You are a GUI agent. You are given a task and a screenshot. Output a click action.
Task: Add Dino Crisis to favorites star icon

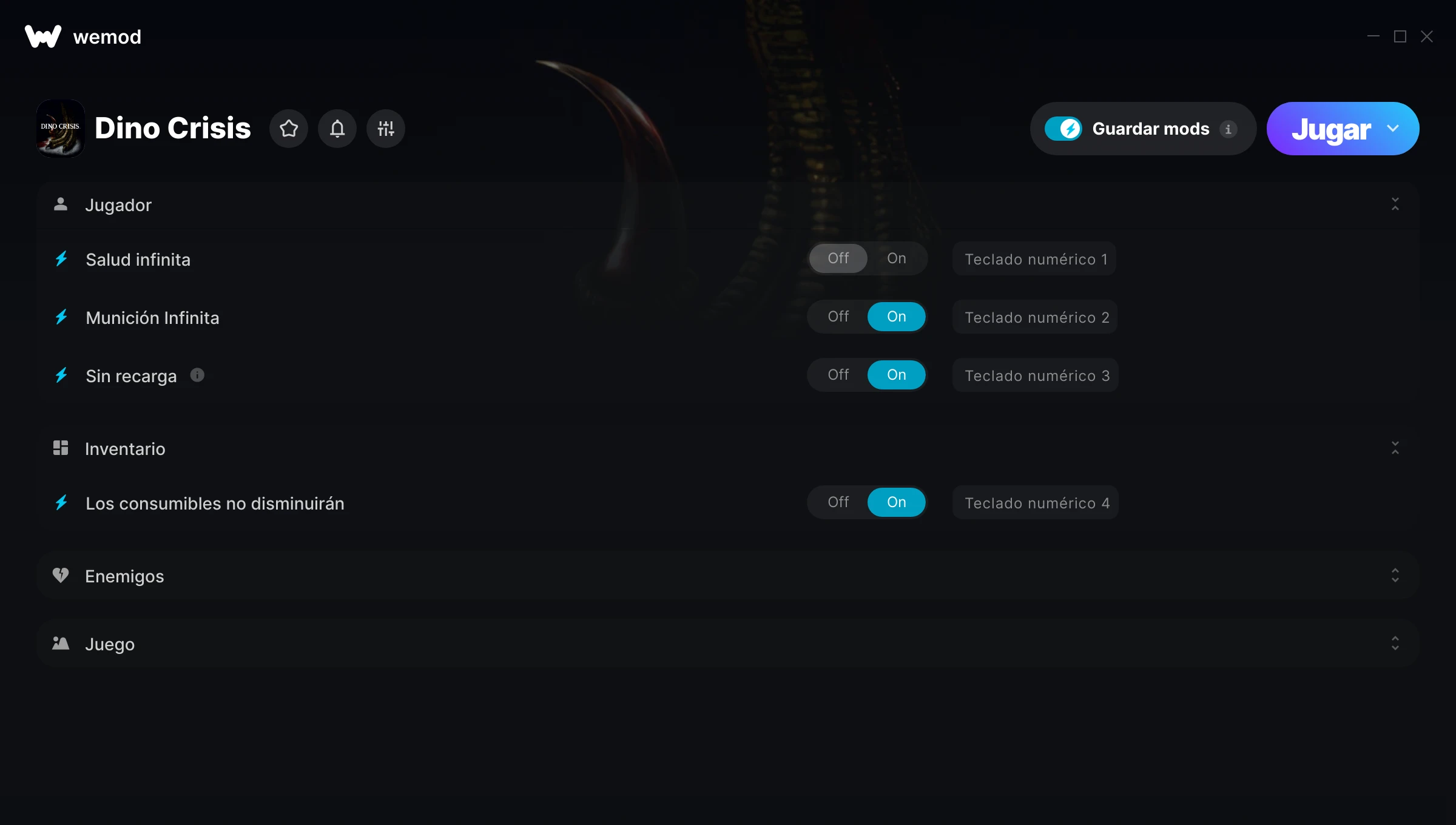pos(289,129)
